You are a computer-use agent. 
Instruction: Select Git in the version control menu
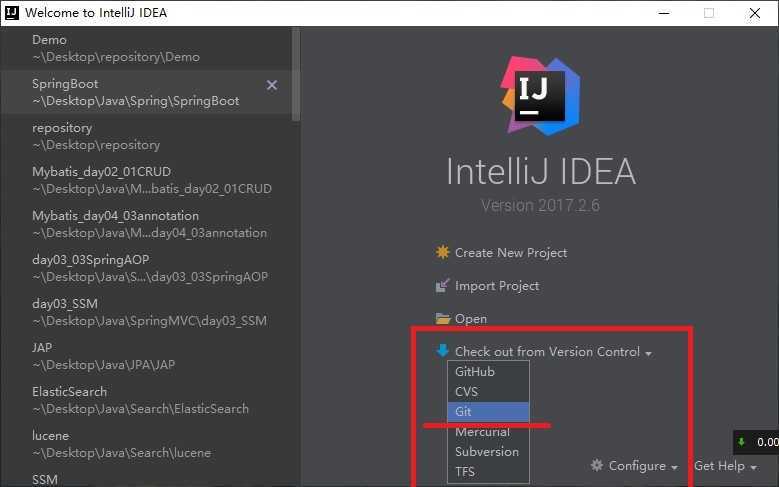(x=488, y=411)
